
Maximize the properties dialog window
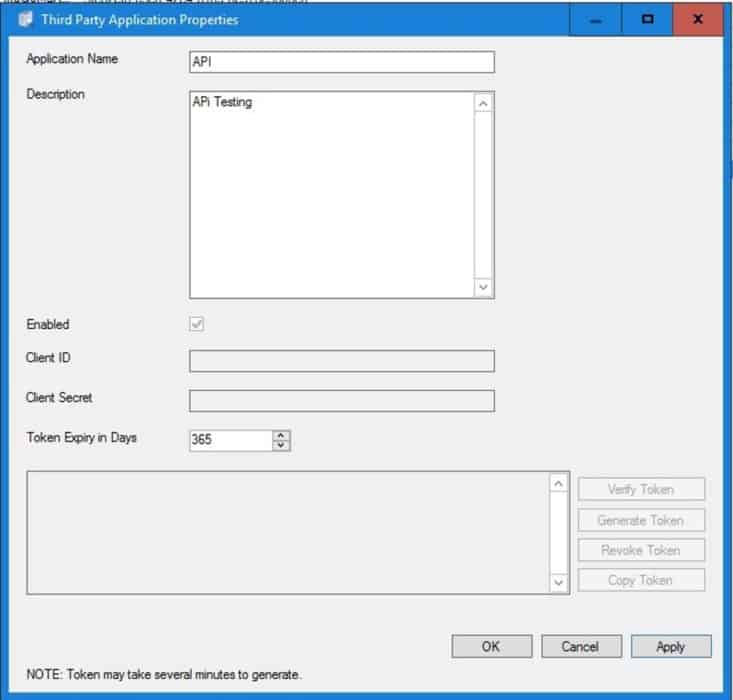coord(648,19)
